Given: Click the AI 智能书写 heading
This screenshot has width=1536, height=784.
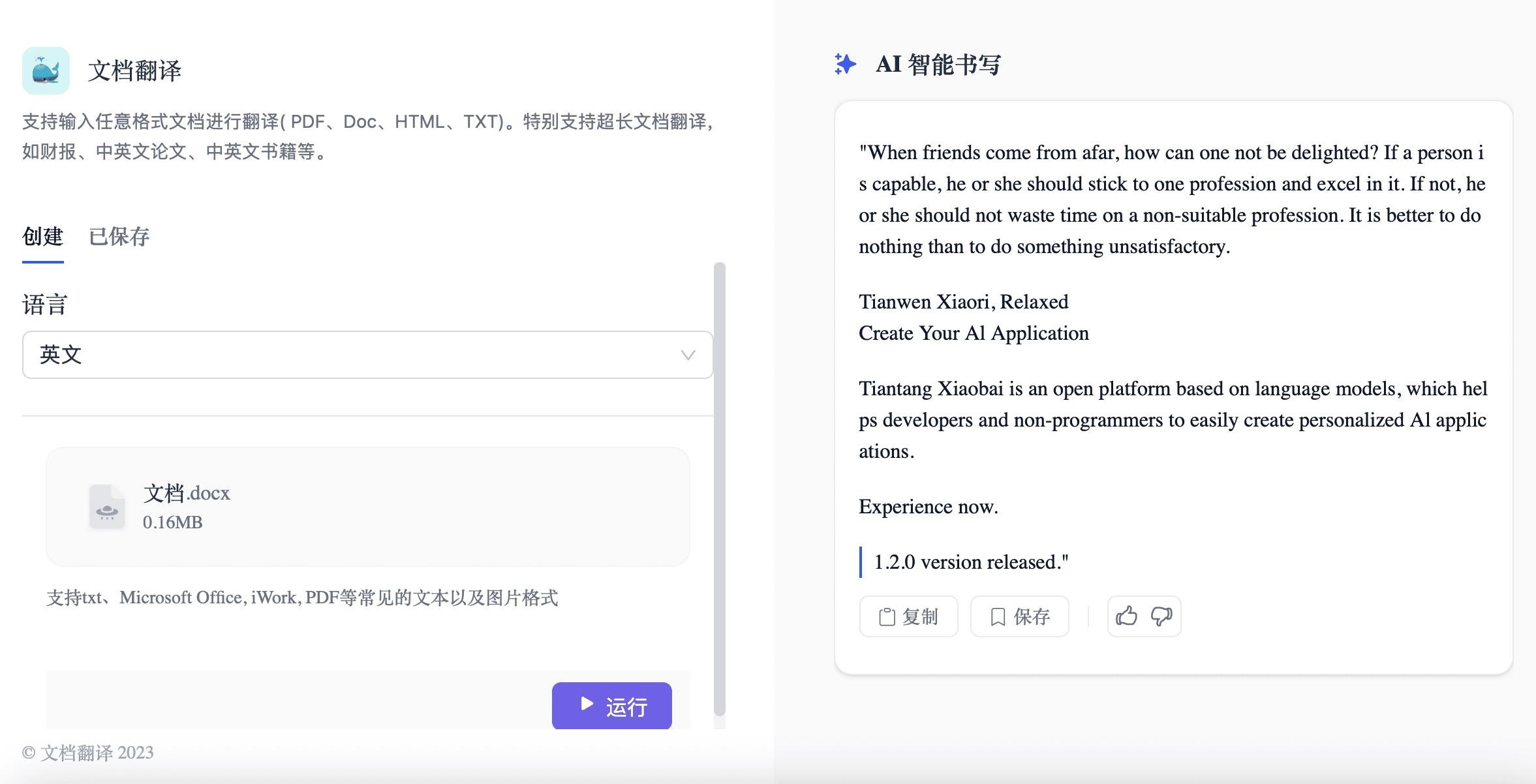Looking at the screenshot, I should point(938,64).
